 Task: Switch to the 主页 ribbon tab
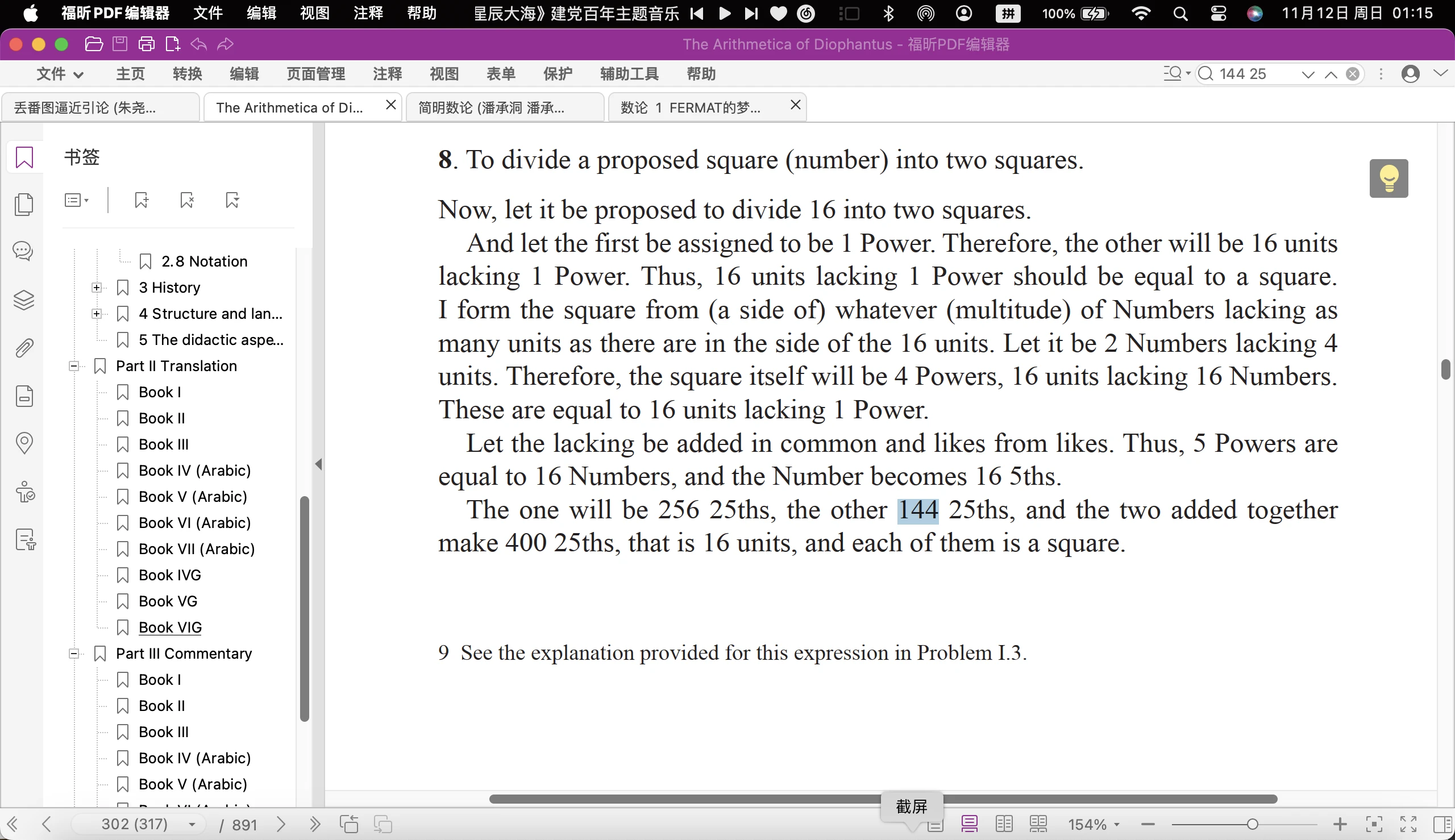pyautogui.click(x=130, y=74)
